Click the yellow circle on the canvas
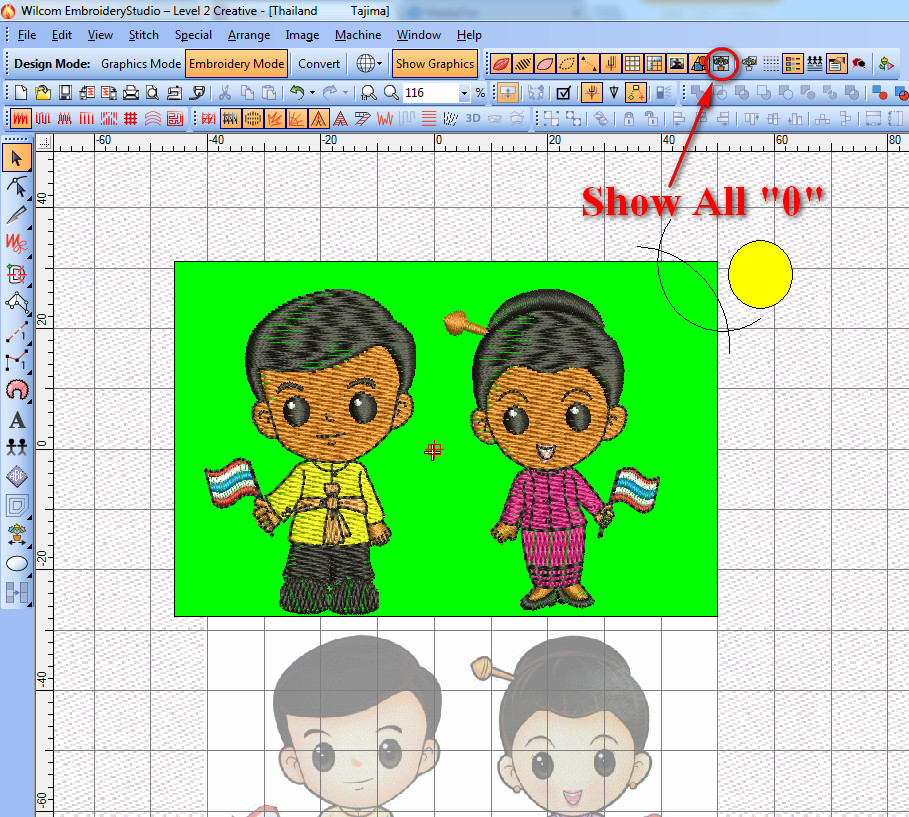The width and height of the screenshot is (909, 817). tap(760, 274)
